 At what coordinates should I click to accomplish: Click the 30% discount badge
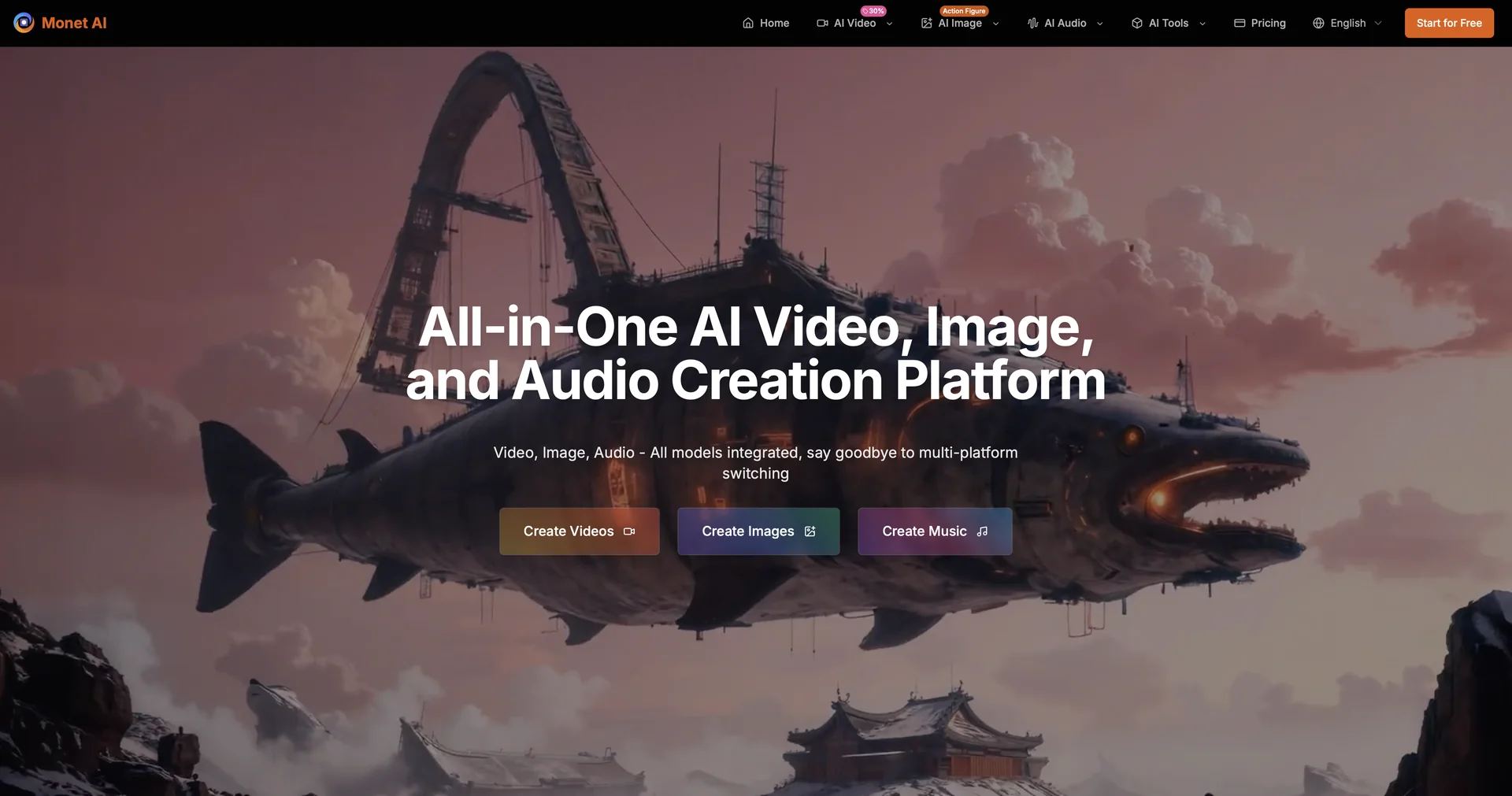click(873, 11)
